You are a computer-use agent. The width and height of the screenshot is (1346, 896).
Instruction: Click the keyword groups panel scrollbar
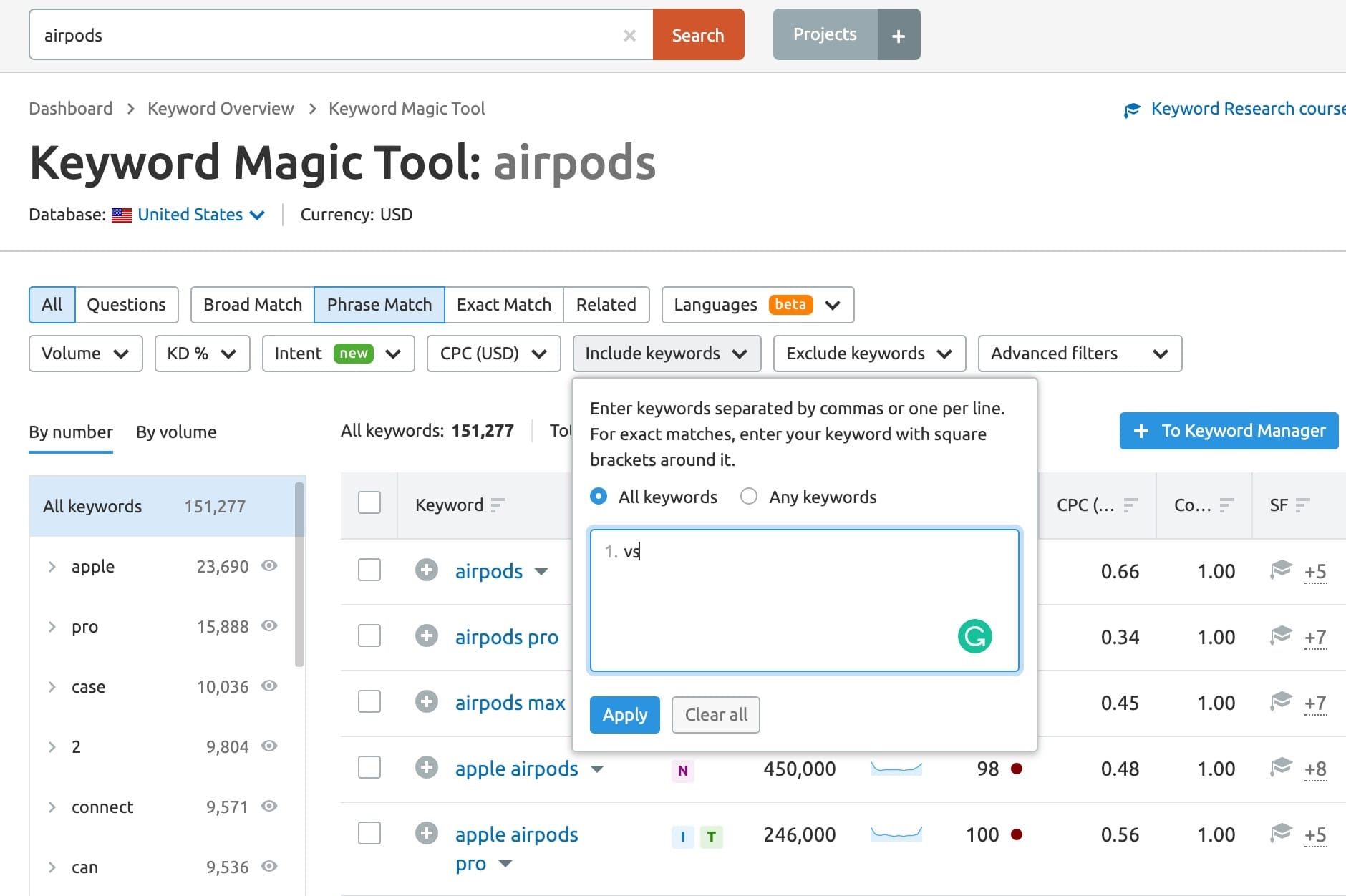pyautogui.click(x=299, y=574)
